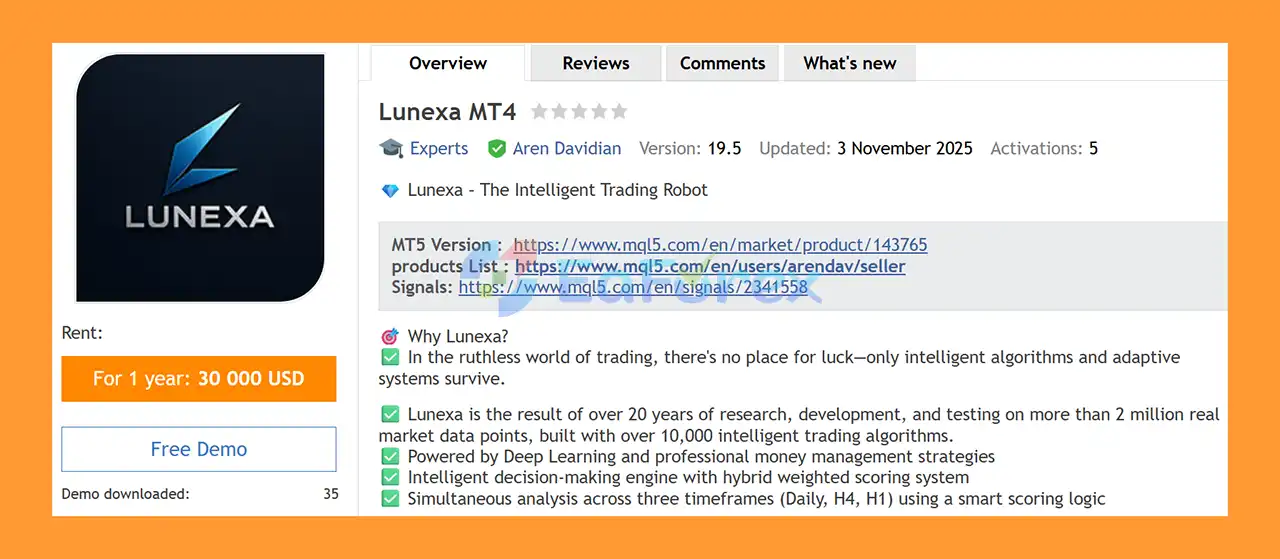Click the graduation cap icon beside Experts
This screenshot has width=1280, height=559.
pyautogui.click(x=391, y=149)
